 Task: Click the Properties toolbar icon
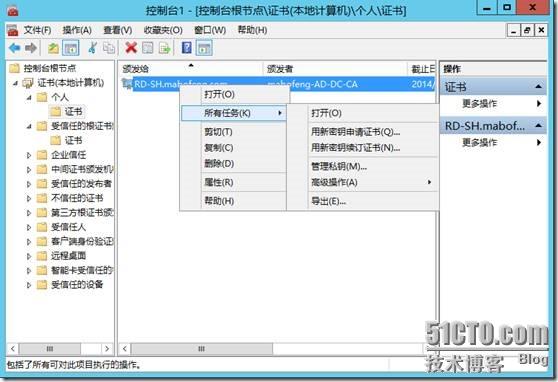[148, 48]
